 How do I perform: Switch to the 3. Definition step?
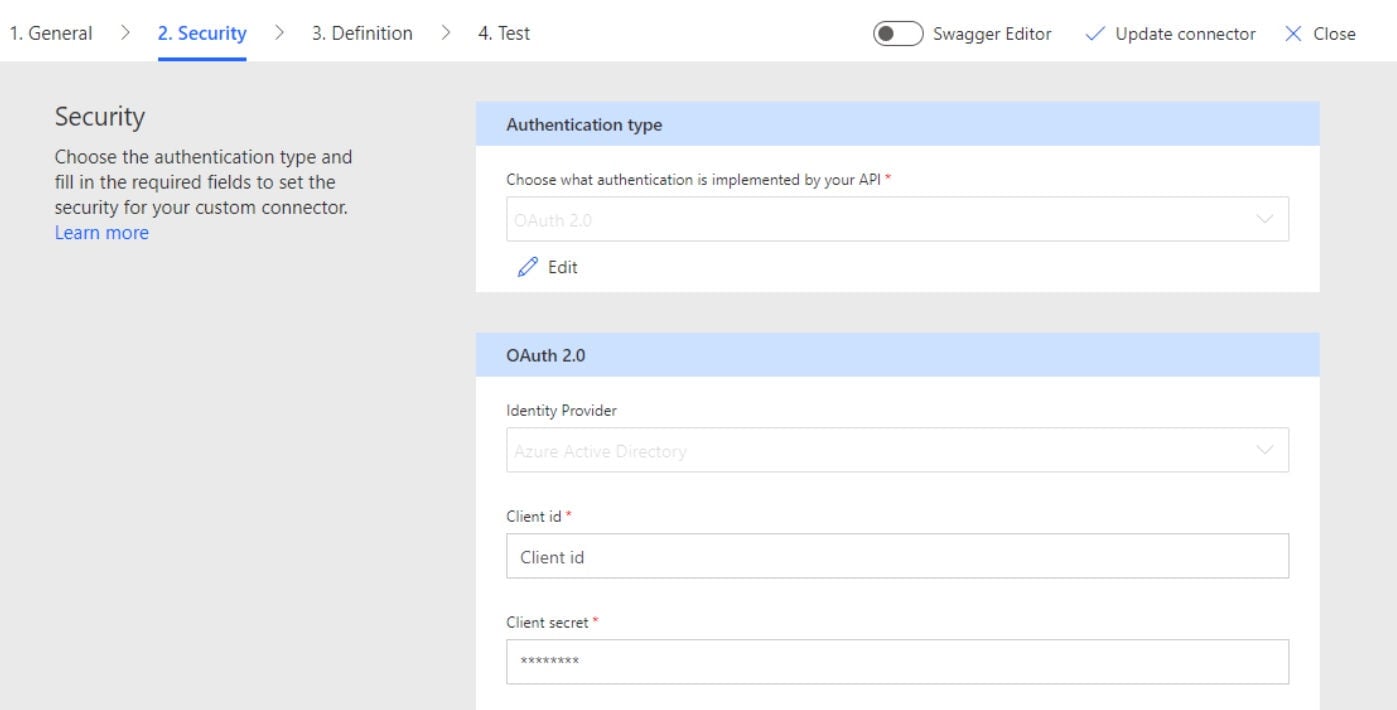[x=362, y=33]
